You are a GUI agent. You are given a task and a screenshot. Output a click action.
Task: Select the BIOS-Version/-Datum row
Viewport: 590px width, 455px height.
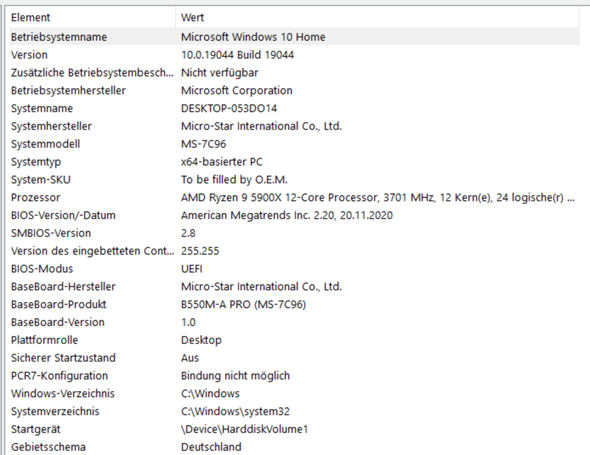[294, 215]
